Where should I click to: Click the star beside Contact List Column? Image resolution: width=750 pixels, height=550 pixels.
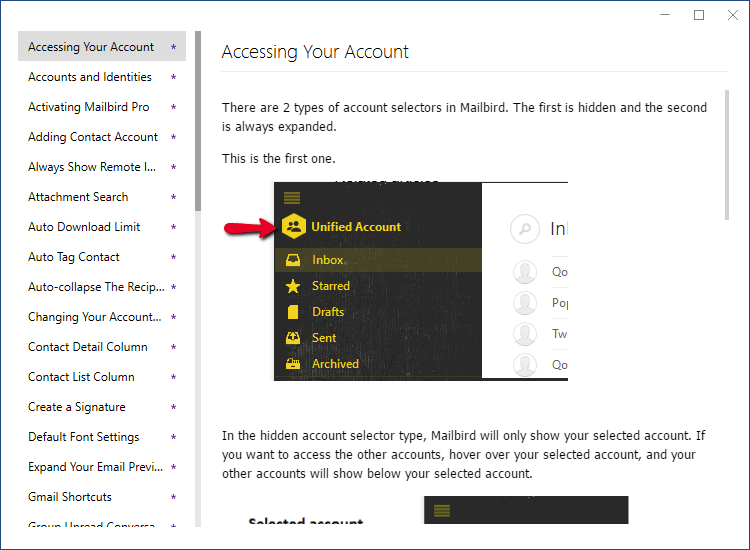click(x=174, y=377)
